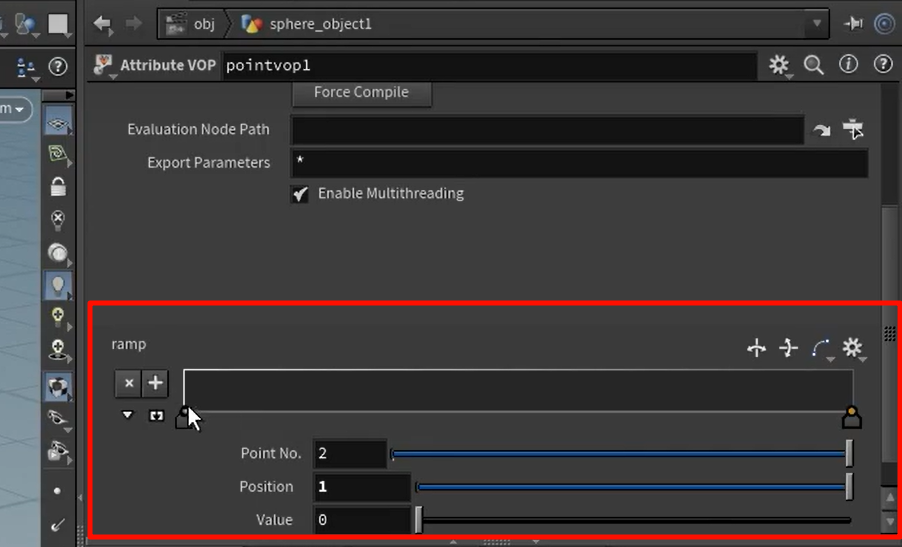Select the right-end ramp point handle
Screen dimensions: 902x547
(851, 418)
